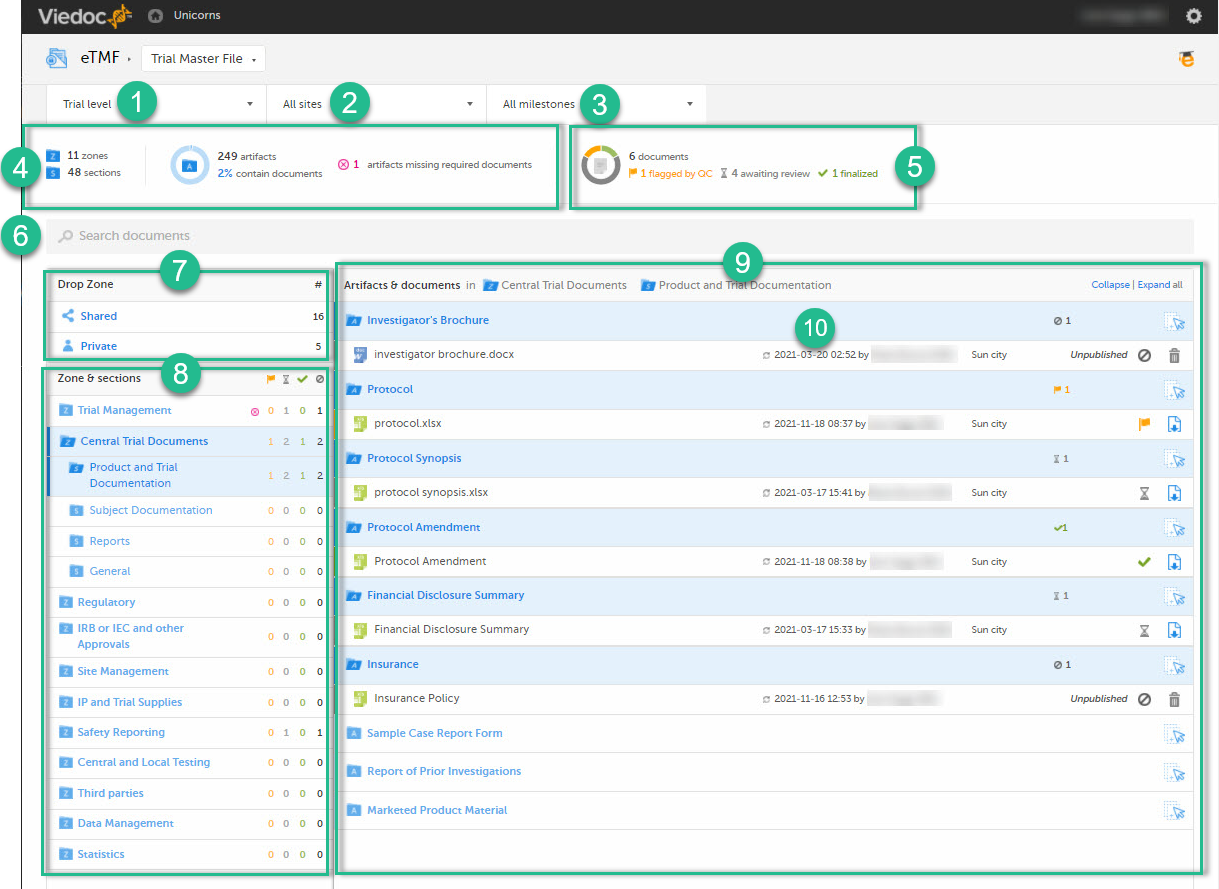This screenshot has height=889, width=1219.
Task: Select the Regulatory zone
Action: pyautogui.click(x=106, y=602)
